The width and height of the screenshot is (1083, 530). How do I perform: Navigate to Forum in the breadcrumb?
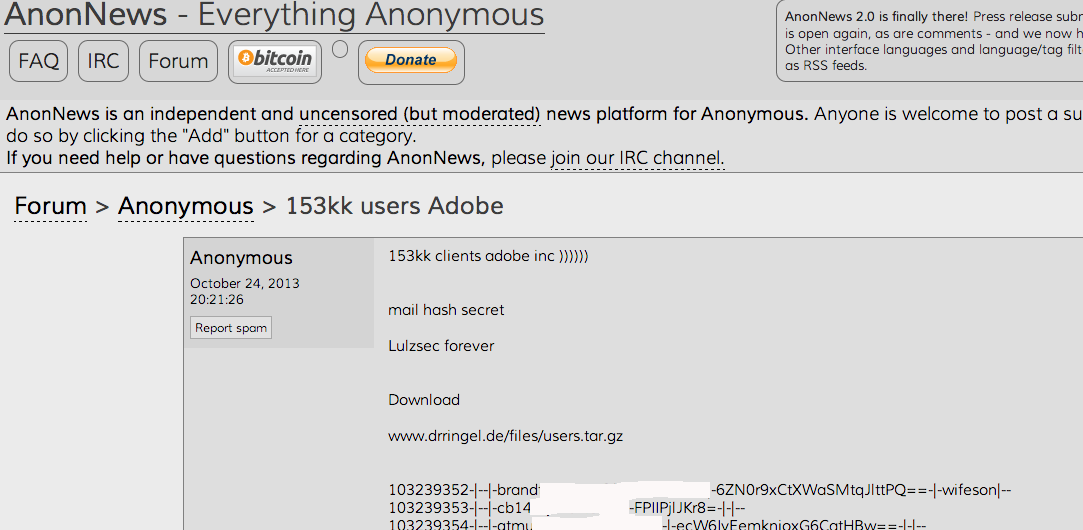(50, 206)
